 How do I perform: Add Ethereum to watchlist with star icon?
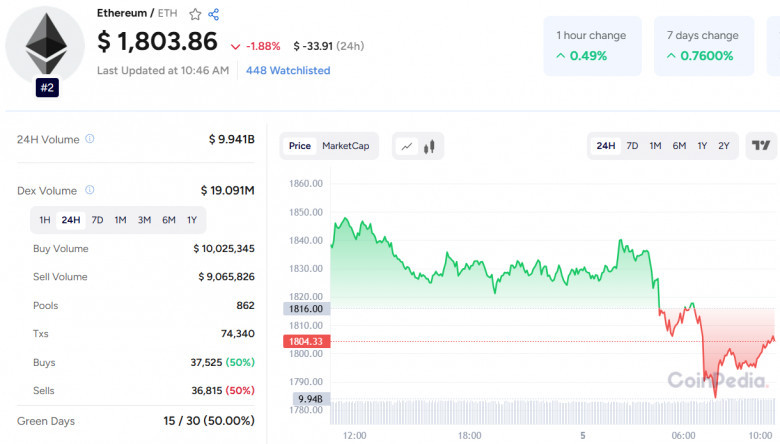[195, 14]
